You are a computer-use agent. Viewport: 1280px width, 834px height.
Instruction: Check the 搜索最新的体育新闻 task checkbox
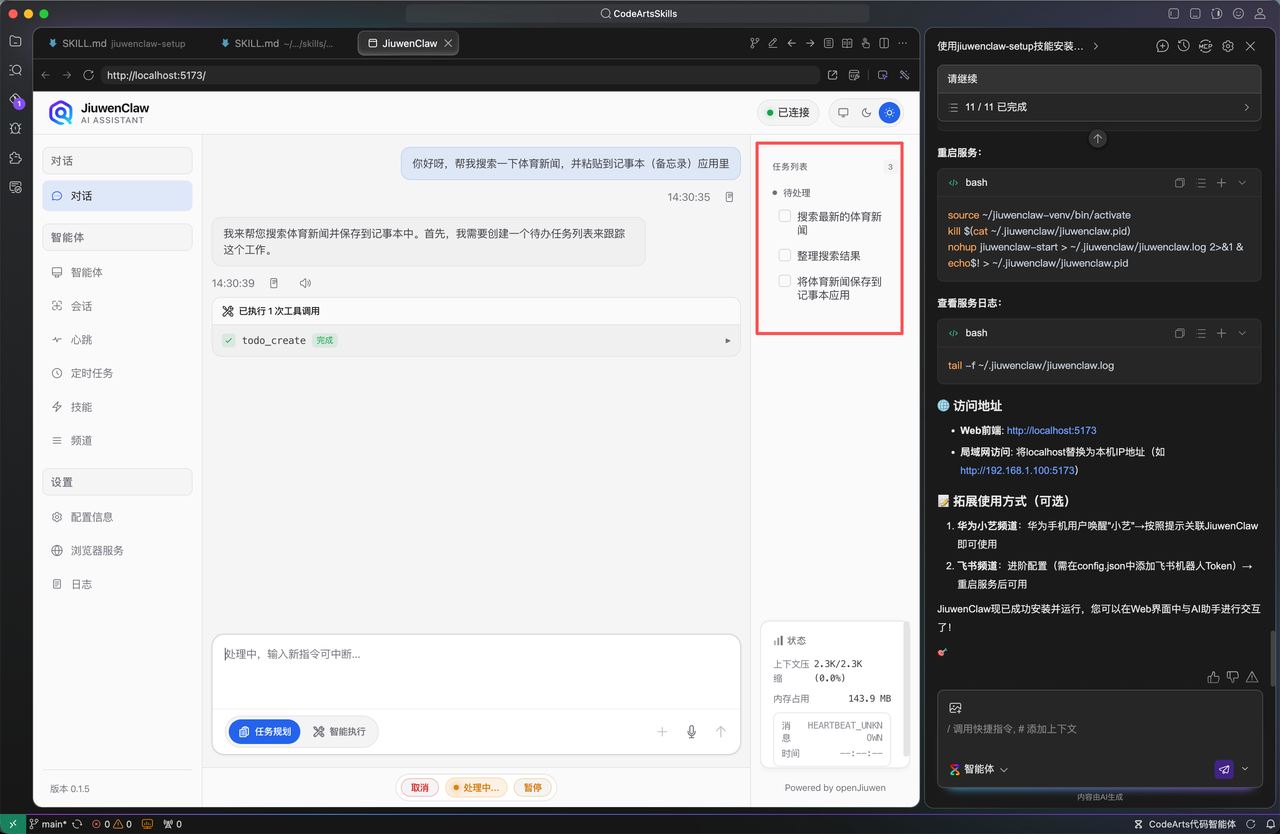pyautogui.click(x=785, y=216)
